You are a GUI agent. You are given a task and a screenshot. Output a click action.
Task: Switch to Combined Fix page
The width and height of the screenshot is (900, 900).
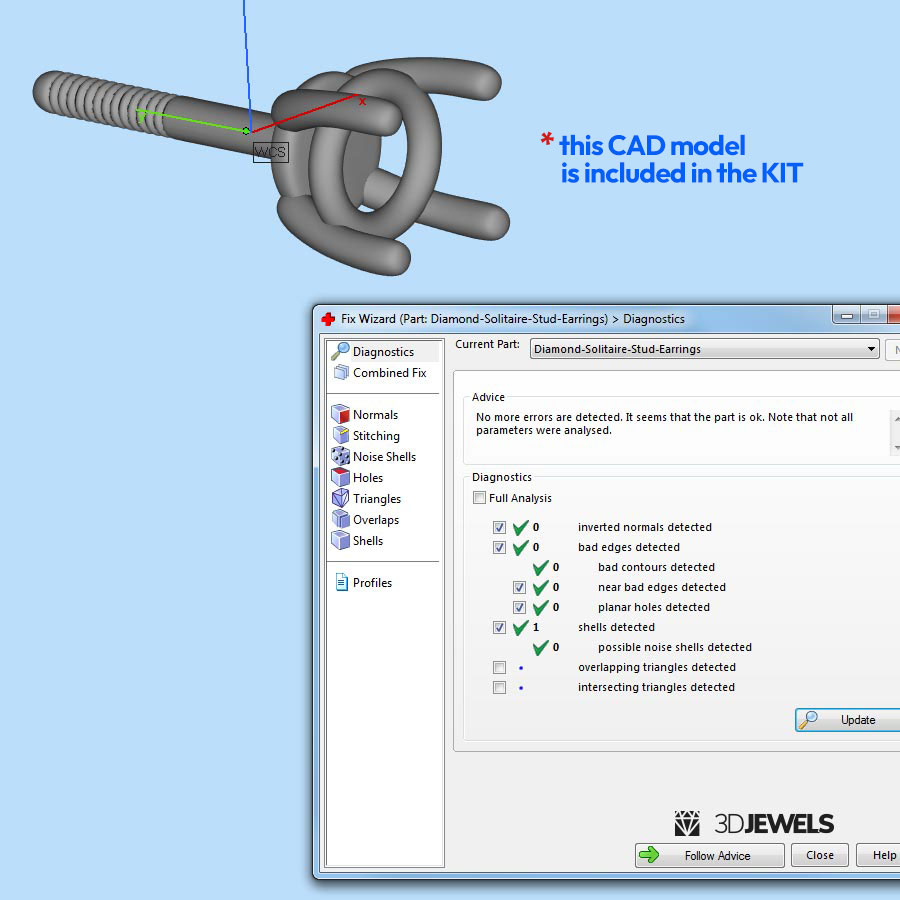389,373
